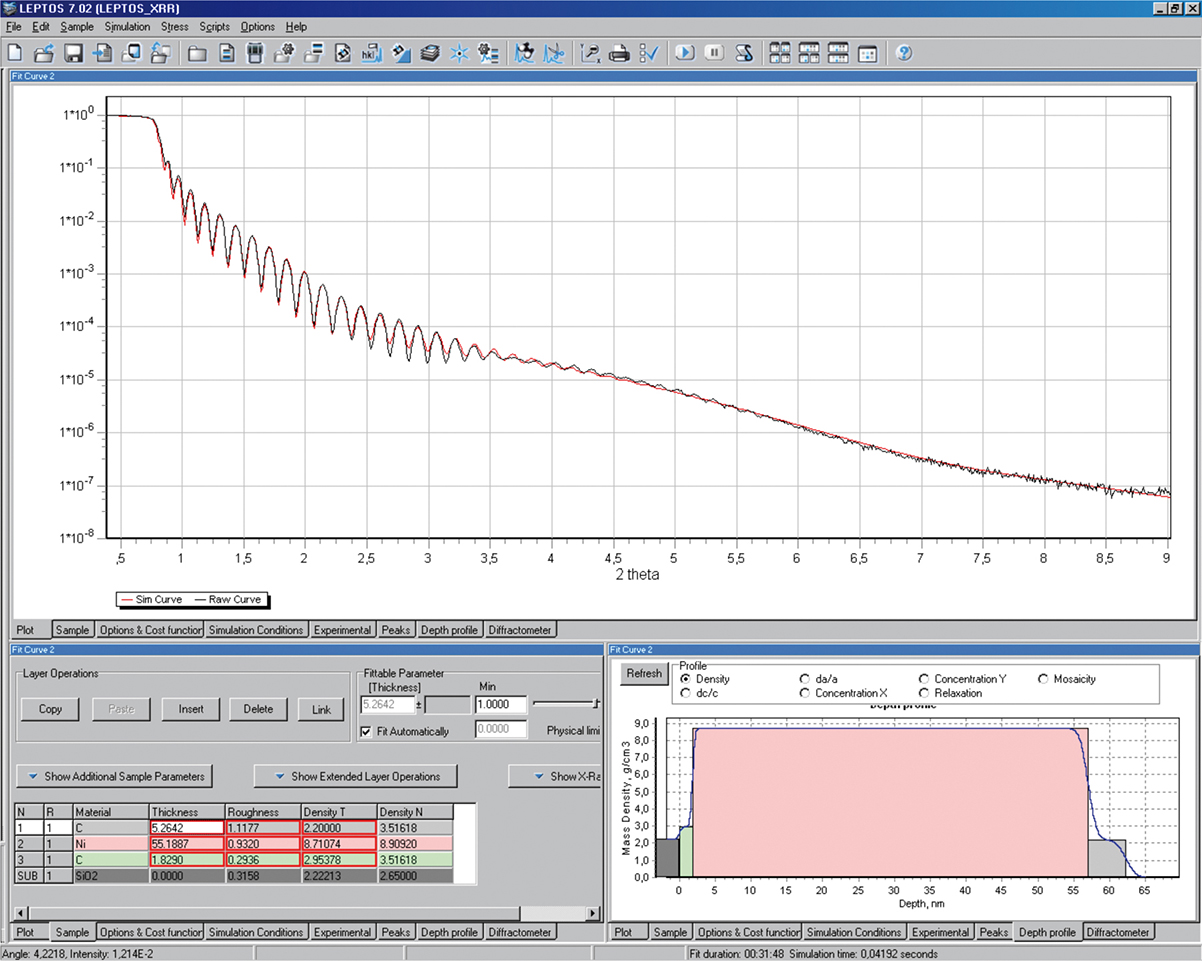Click the Save floppy disk icon
This screenshot has width=1202, height=961.
73,53
